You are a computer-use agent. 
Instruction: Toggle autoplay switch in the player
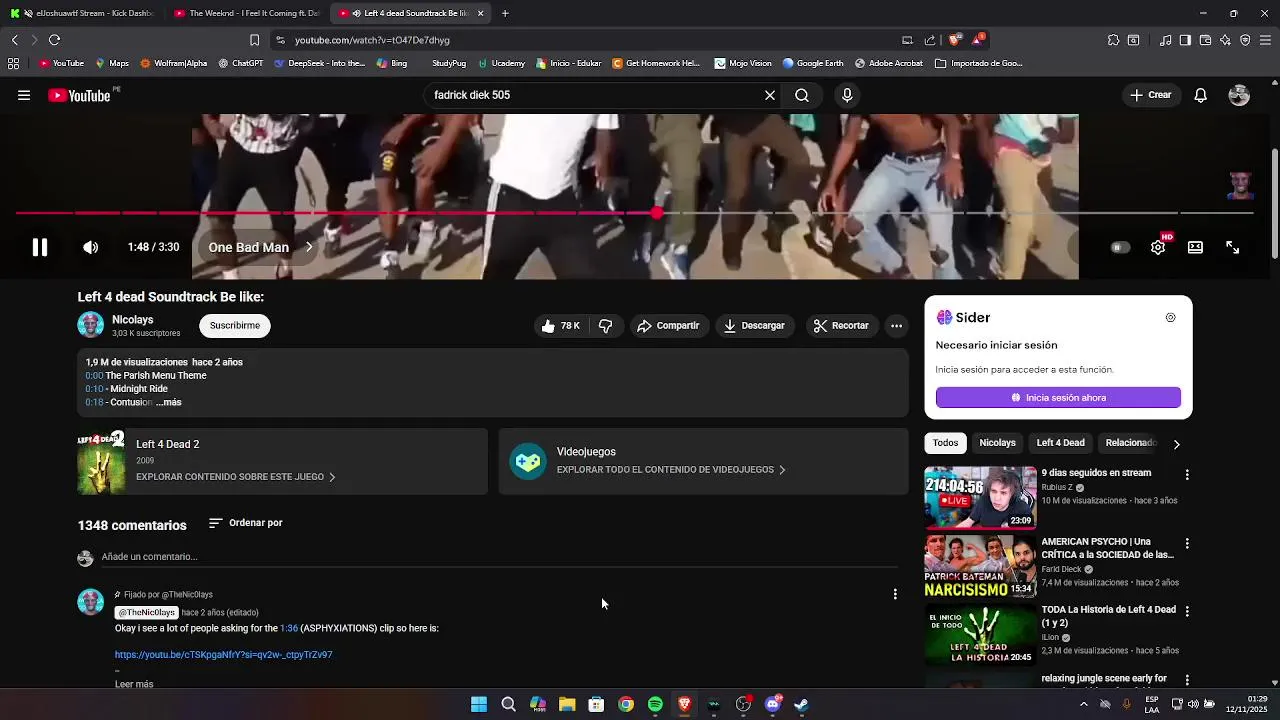click(1120, 247)
